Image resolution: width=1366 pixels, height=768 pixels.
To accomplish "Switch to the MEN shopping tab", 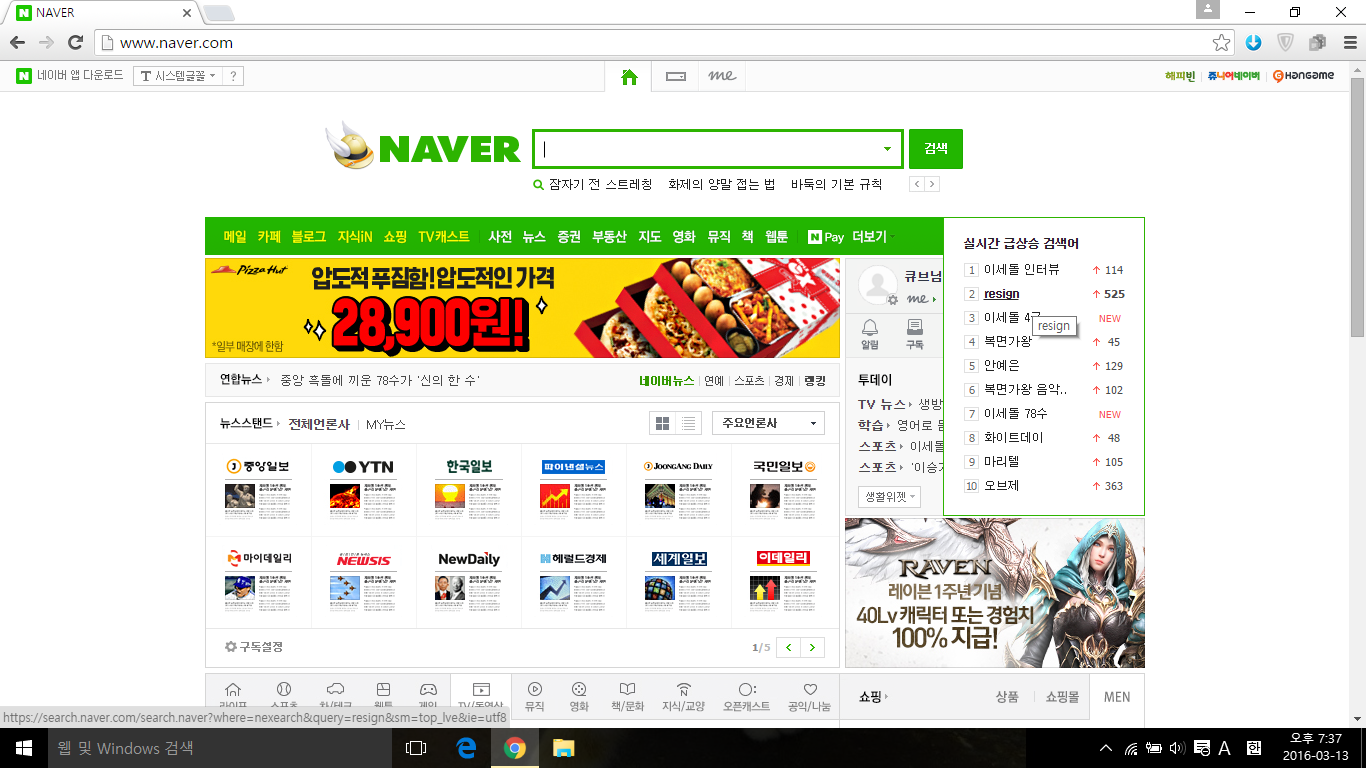I will point(1117,697).
